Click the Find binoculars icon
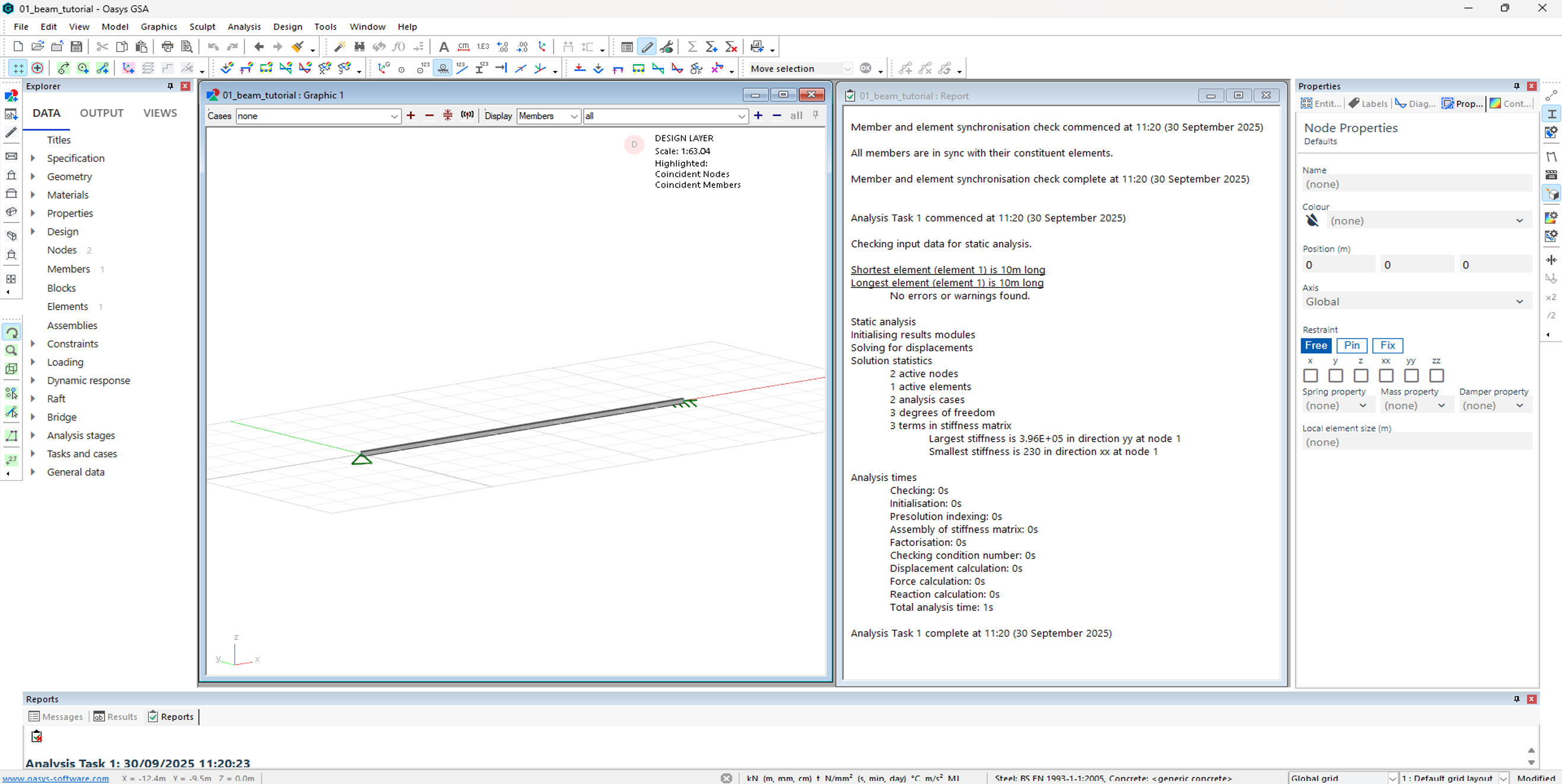 360,47
